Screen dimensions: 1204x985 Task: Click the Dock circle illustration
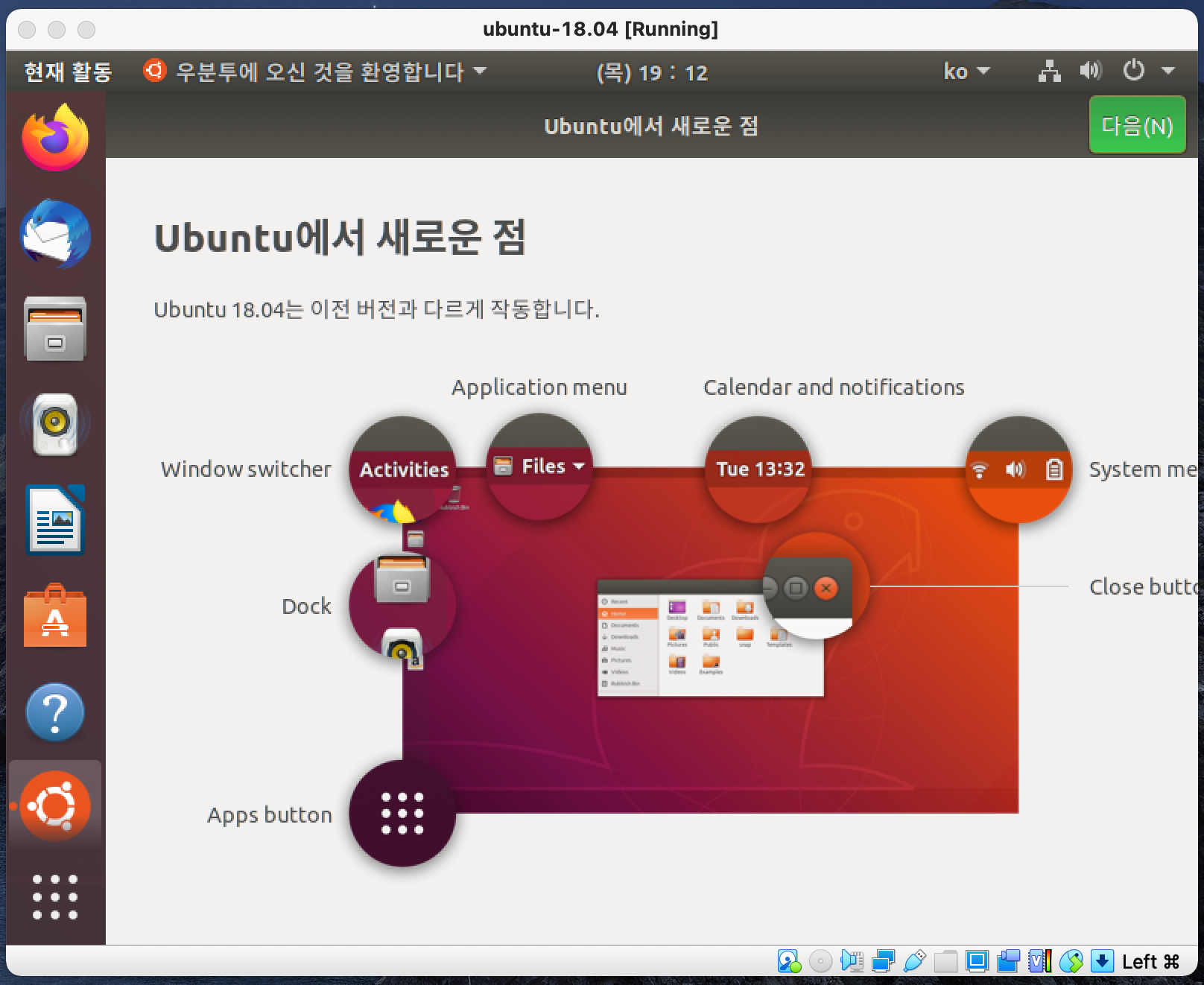pos(402,606)
